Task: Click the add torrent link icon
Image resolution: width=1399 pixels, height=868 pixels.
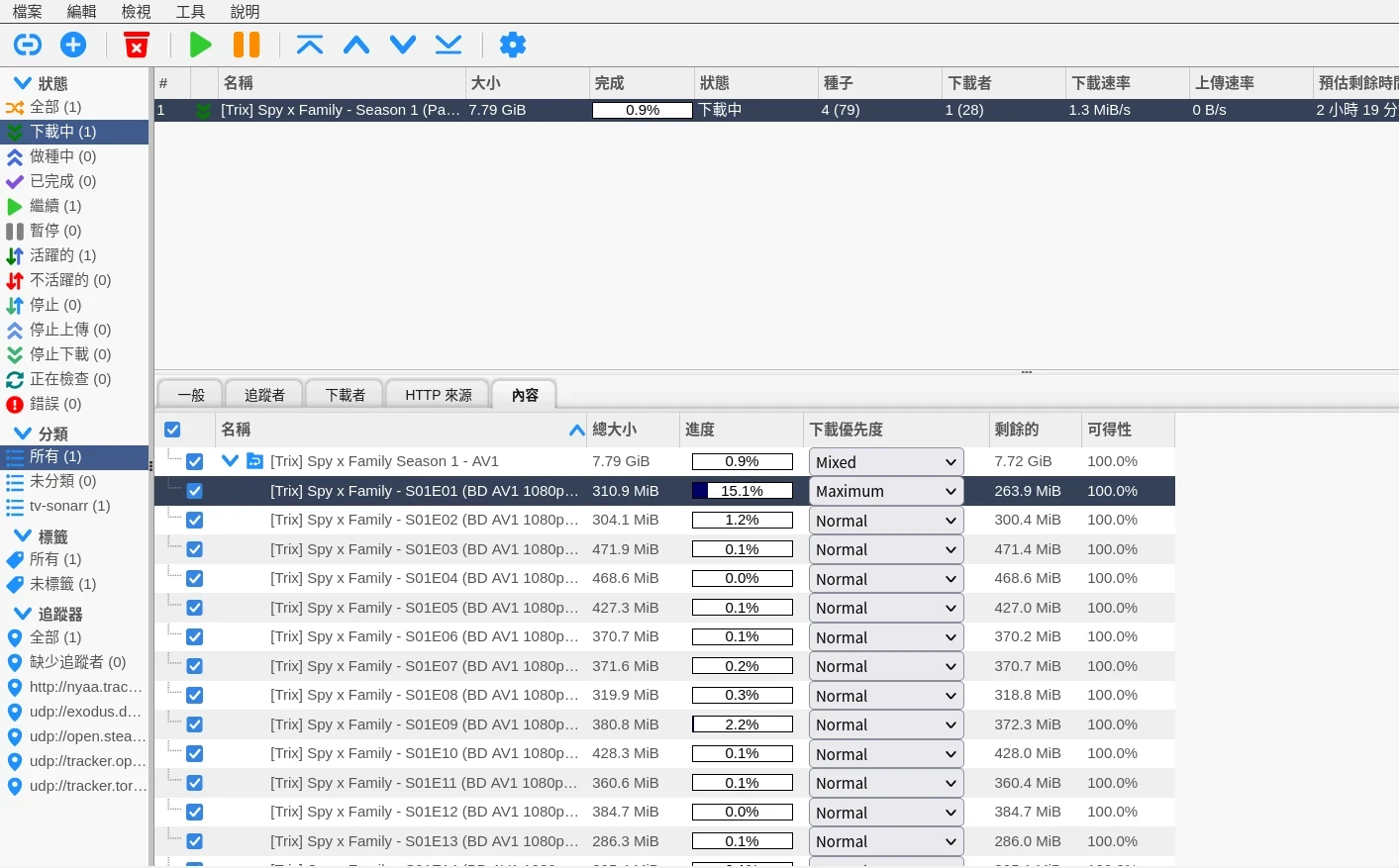Action: click(x=28, y=45)
